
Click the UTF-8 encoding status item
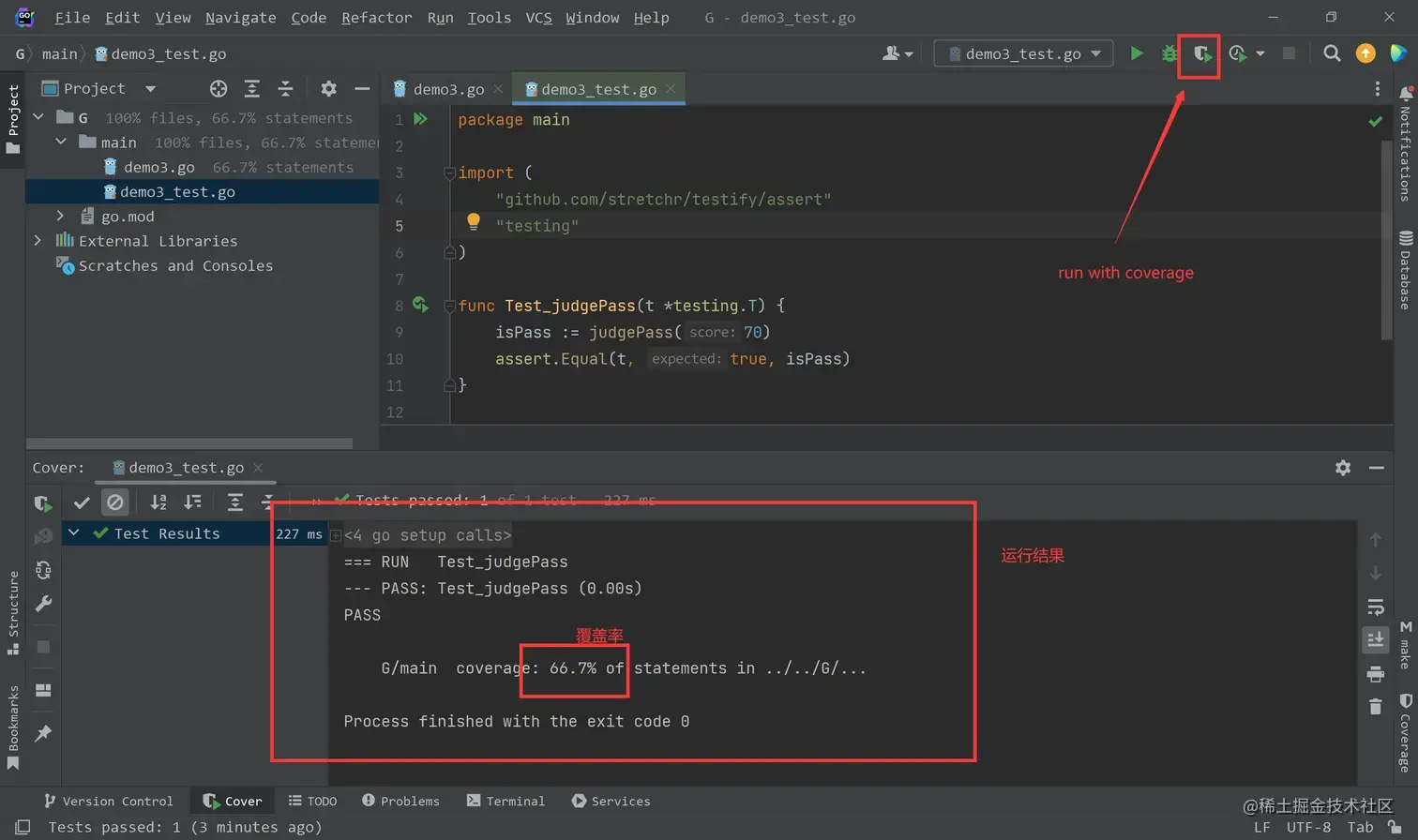[x=1308, y=827]
